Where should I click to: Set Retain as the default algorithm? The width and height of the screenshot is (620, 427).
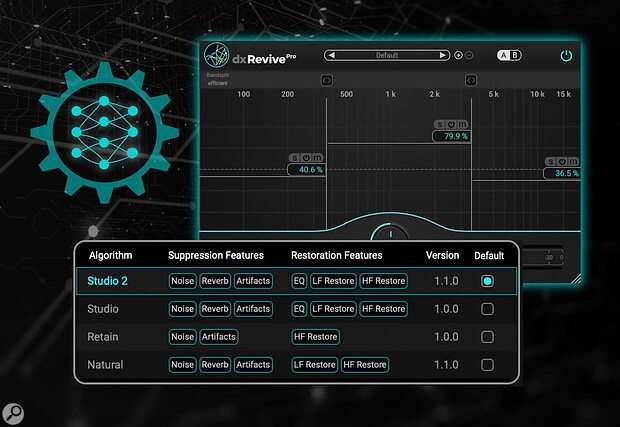(x=487, y=337)
